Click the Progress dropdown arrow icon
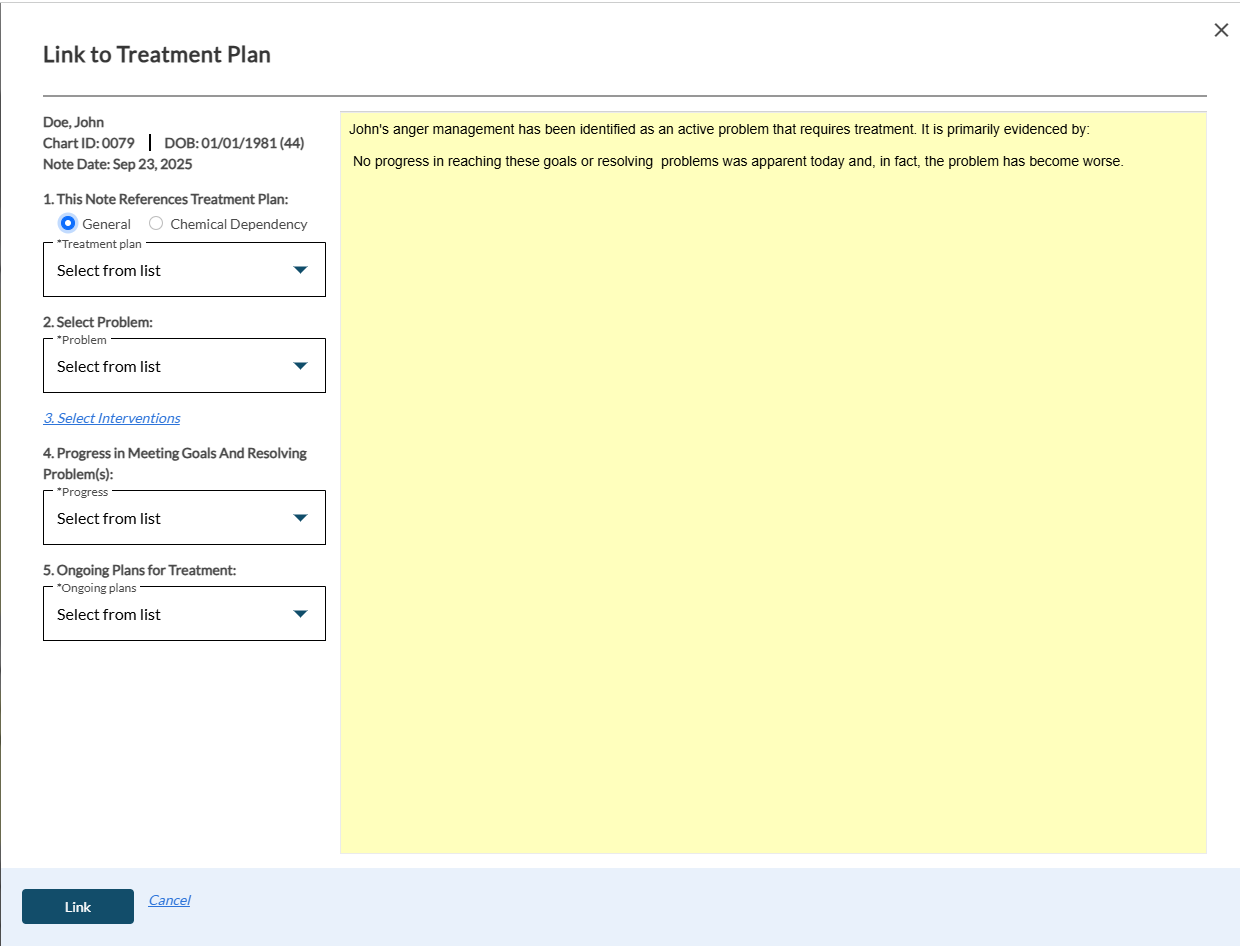This screenshot has width=1240, height=946. pyautogui.click(x=300, y=518)
